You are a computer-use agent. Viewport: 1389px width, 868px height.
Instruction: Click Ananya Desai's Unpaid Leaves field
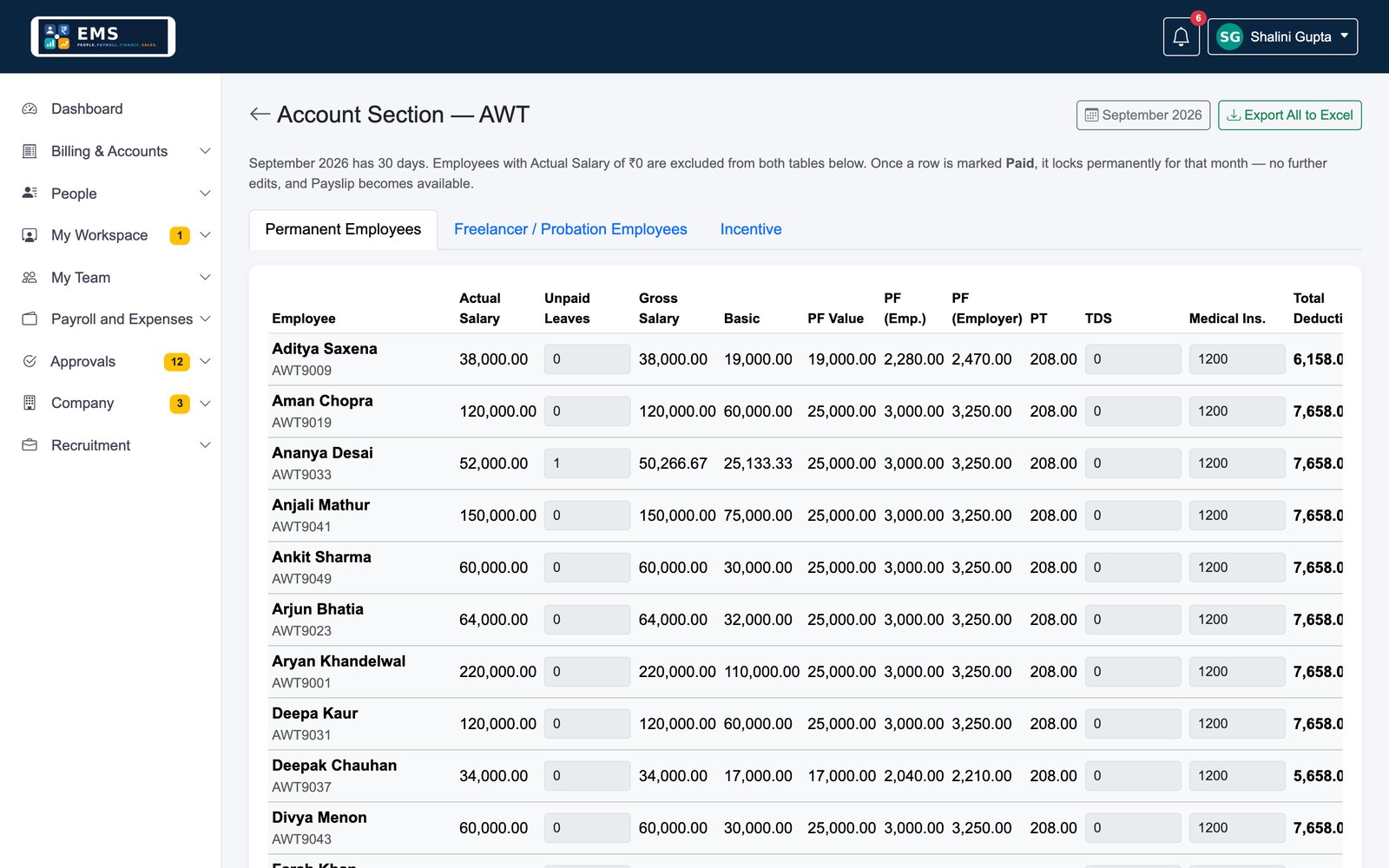tap(587, 464)
